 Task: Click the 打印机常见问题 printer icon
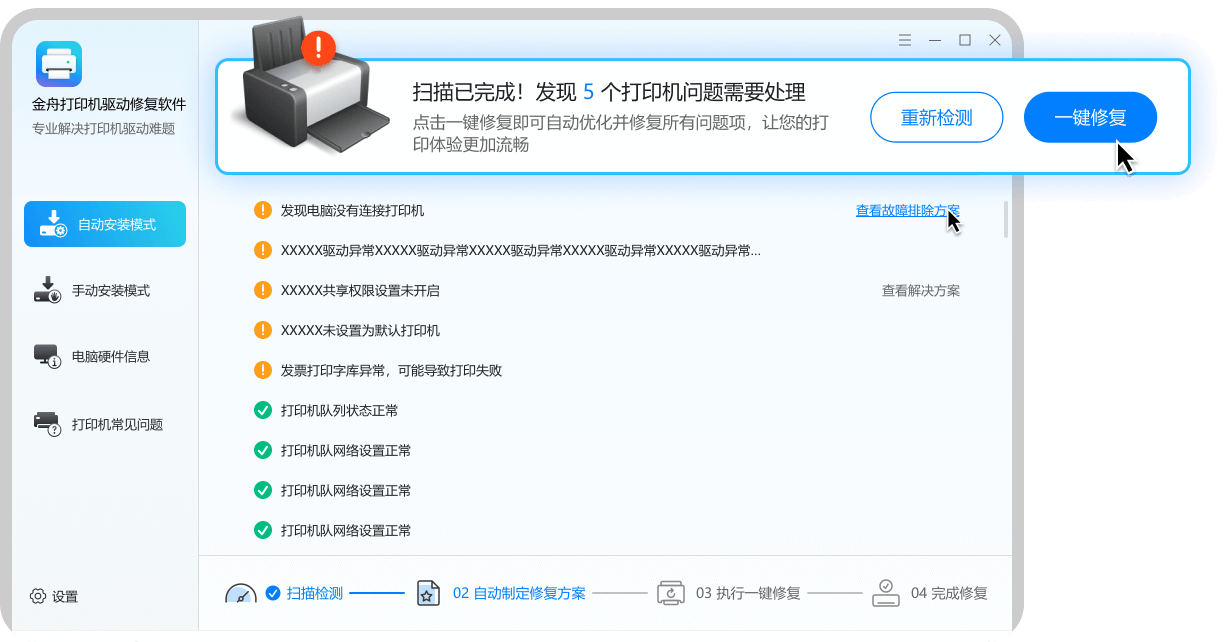click(47, 424)
